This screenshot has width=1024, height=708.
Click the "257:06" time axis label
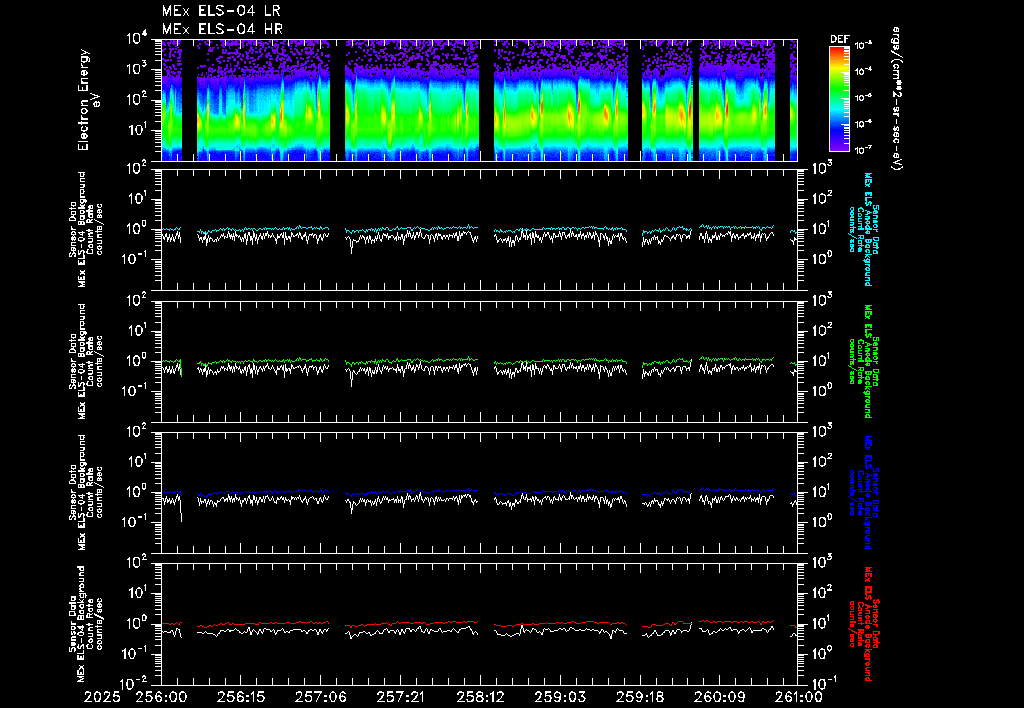coord(321,697)
